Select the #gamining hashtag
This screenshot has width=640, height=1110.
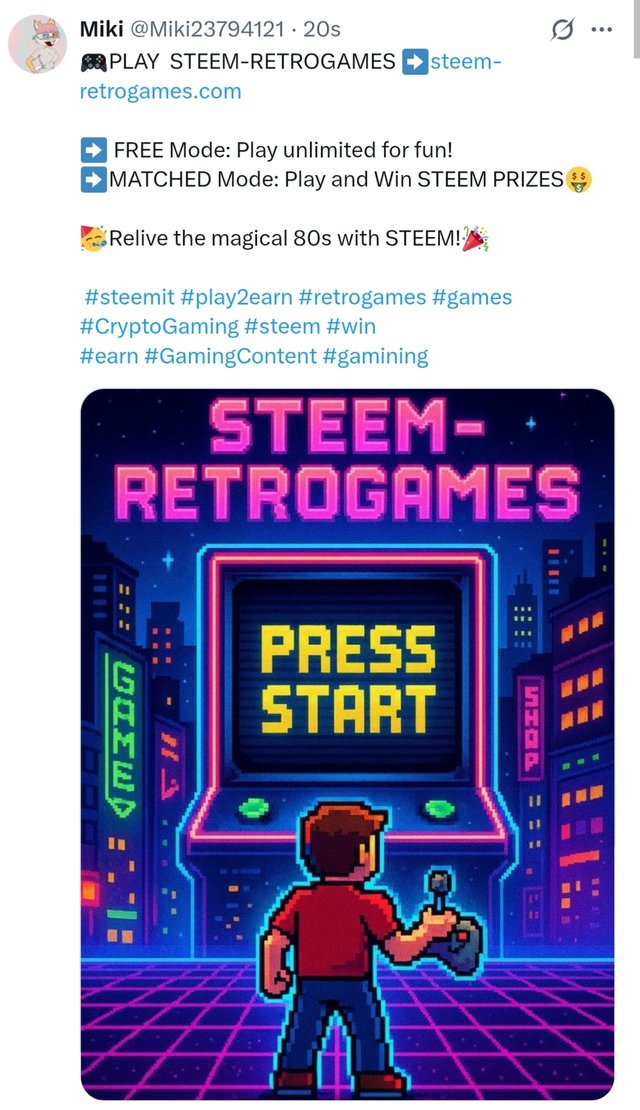[375, 356]
